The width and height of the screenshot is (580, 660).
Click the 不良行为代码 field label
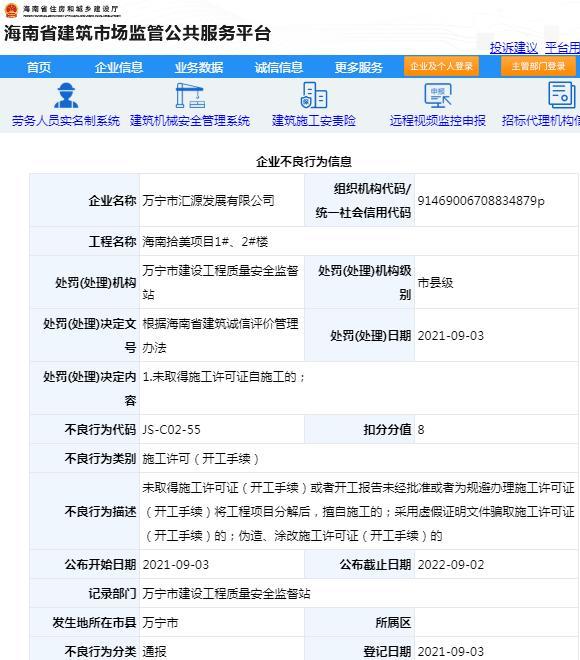[100, 430]
